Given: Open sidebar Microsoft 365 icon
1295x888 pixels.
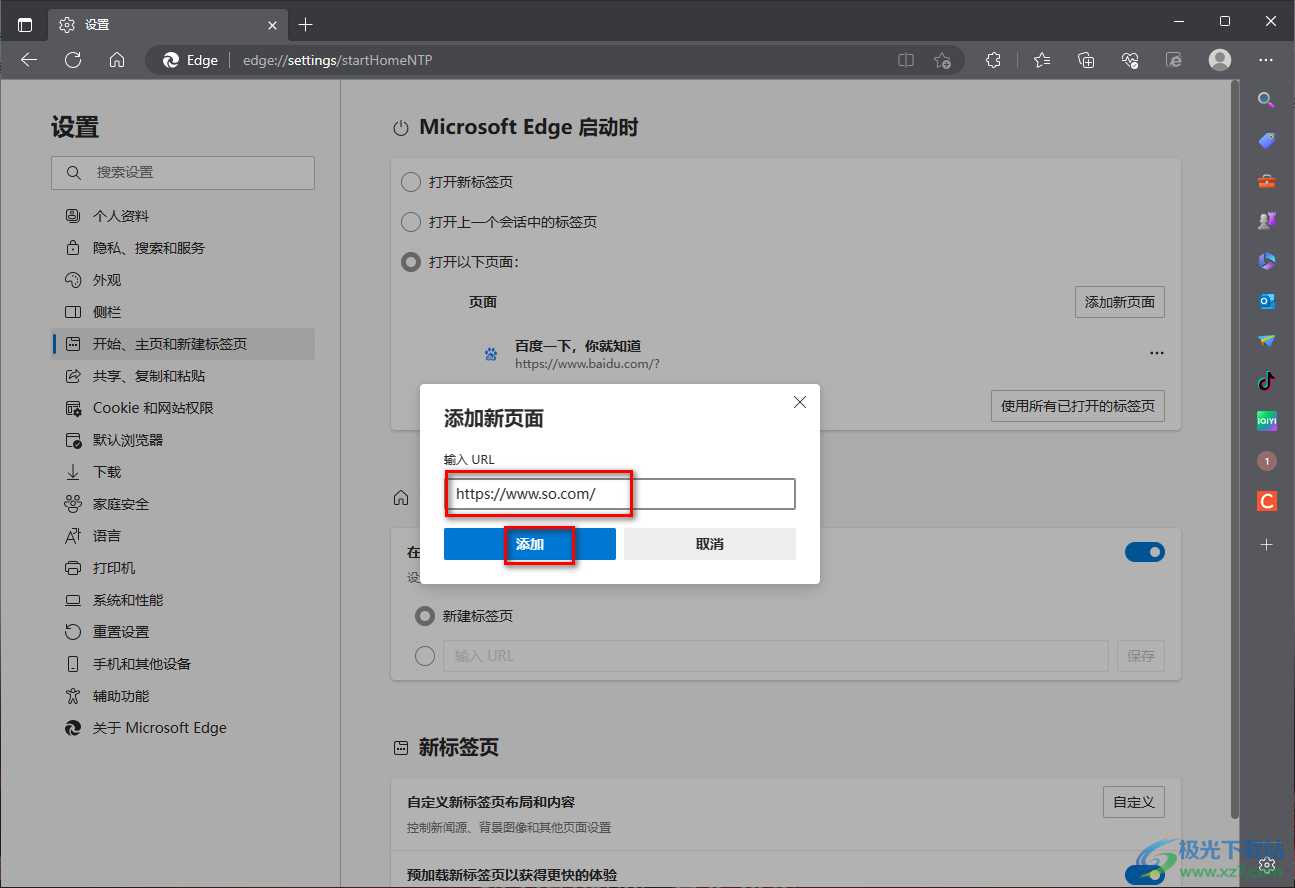Looking at the screenshot, I should [x=1267, y=261].
